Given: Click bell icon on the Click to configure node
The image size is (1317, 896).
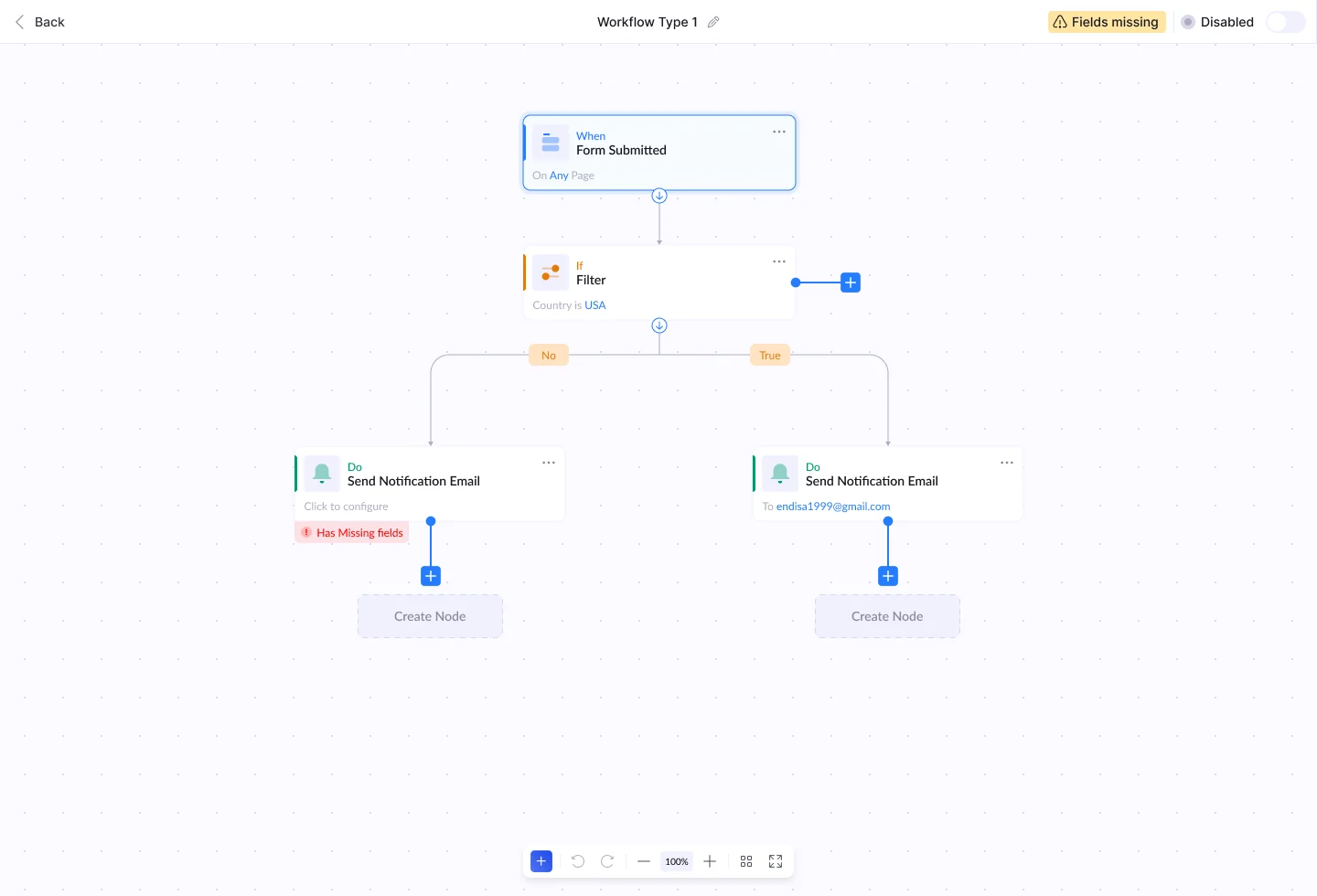Looking at the screenshot, I should tap(322, 474).
